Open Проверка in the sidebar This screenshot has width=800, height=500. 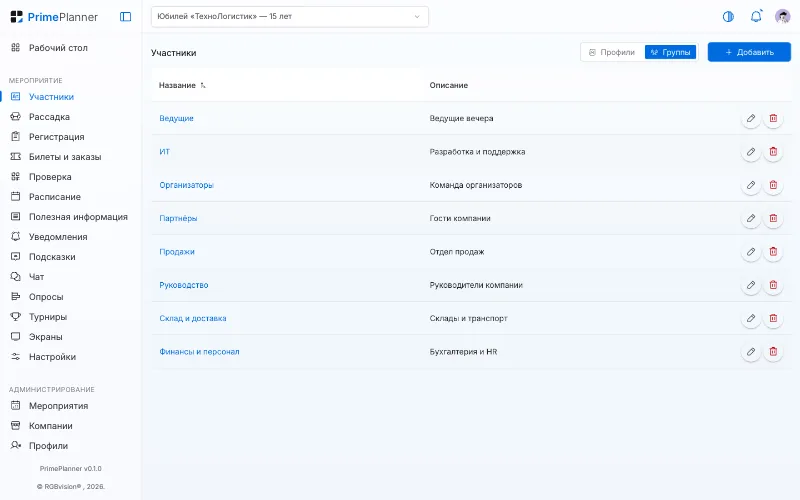[x=70, y=177]
